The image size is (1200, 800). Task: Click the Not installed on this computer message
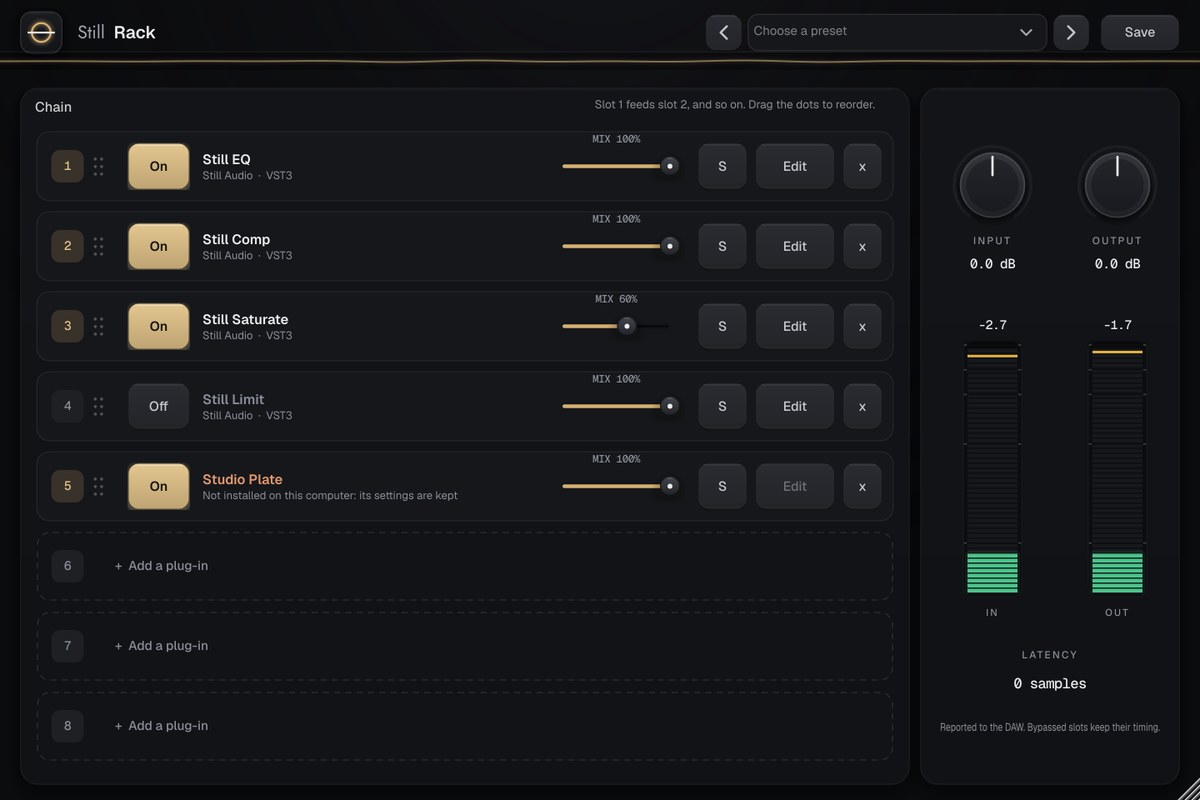tap(330, 495)
